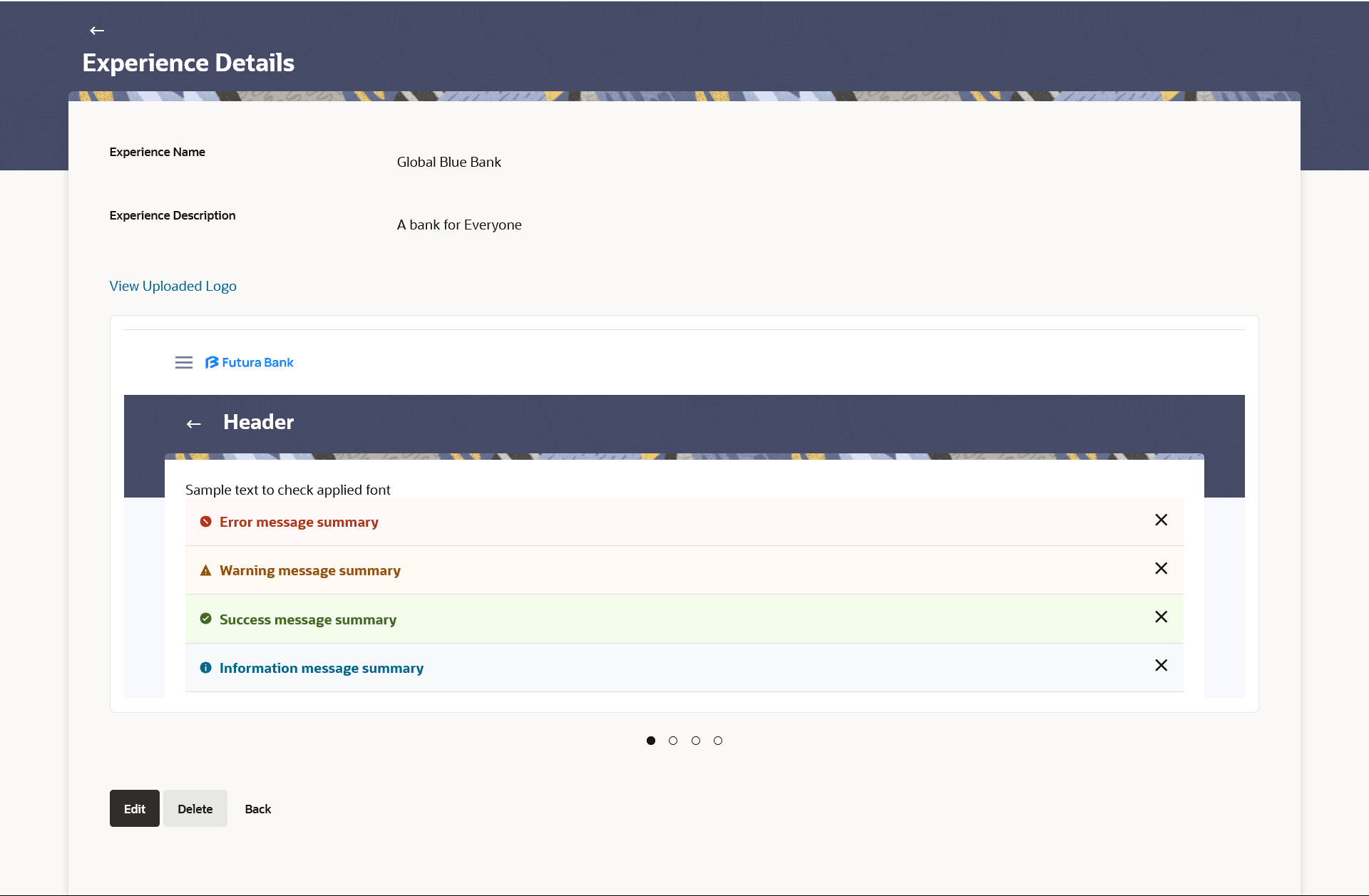Image resolution: width=1369 pixels, height=896 pixels.
Task: Dismiss the Error message summary
Action: click(x=1161, y=520)
